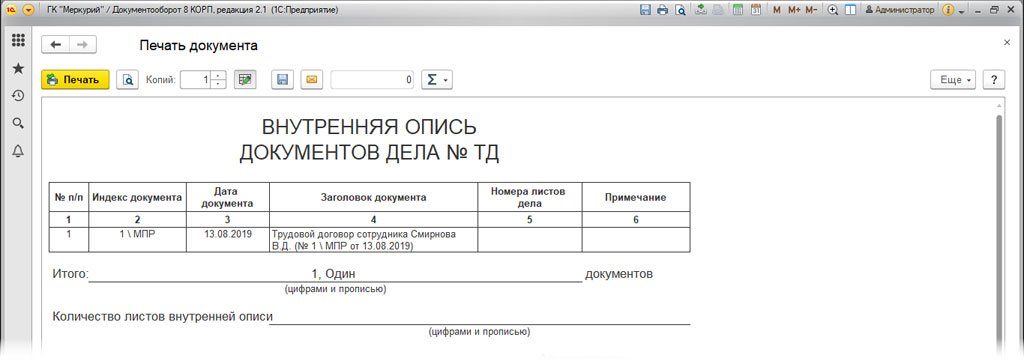
Task: Click the text Количество листов внутренней описи
Action: (x=162, y=317)
